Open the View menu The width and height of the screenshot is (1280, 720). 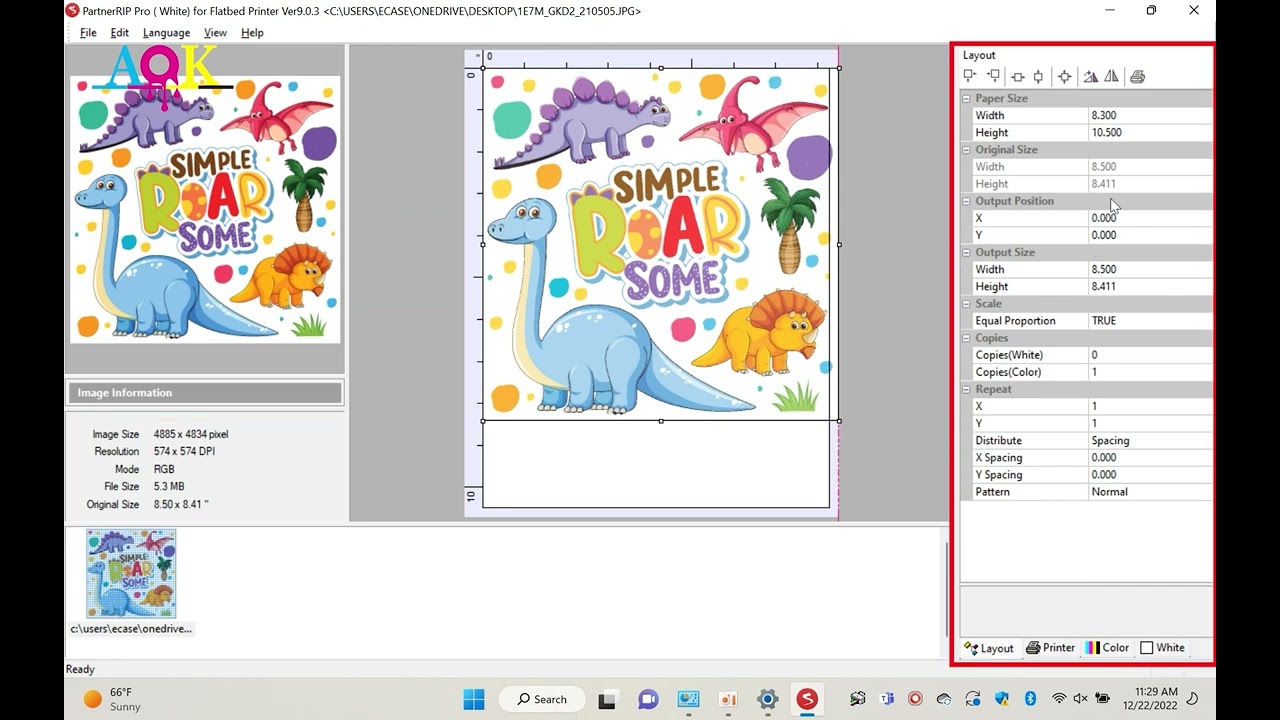point(215,33)
